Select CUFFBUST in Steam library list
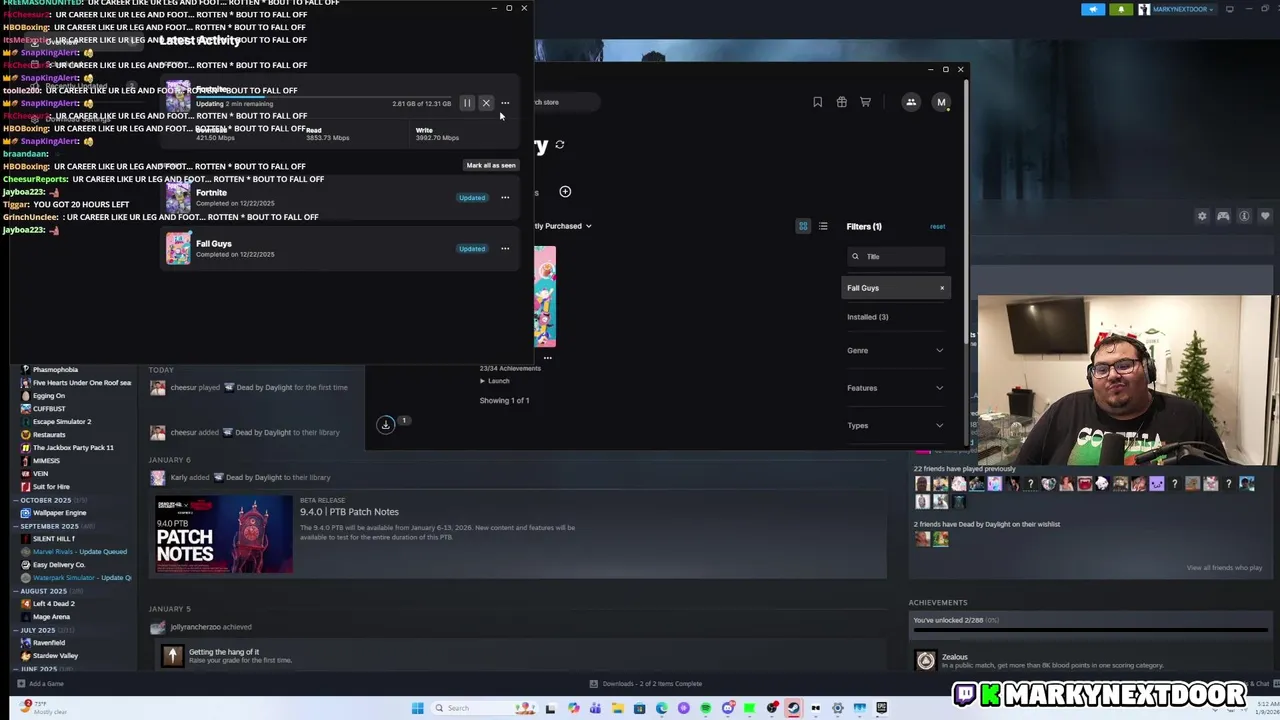 (49, 409)
